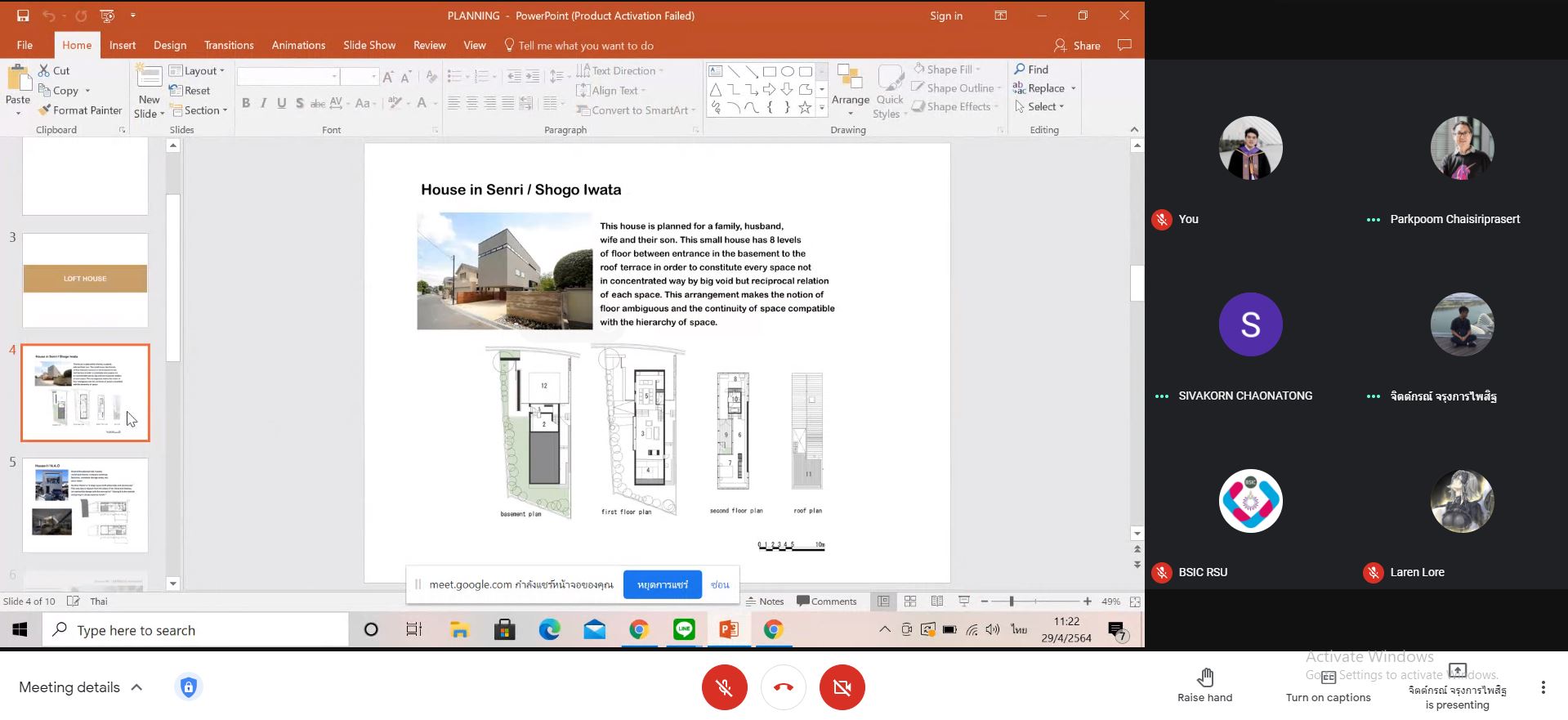Click the Save icon in PowerPoint title bar
Screen dimensions: 1568x720
[x=23, y=16]
